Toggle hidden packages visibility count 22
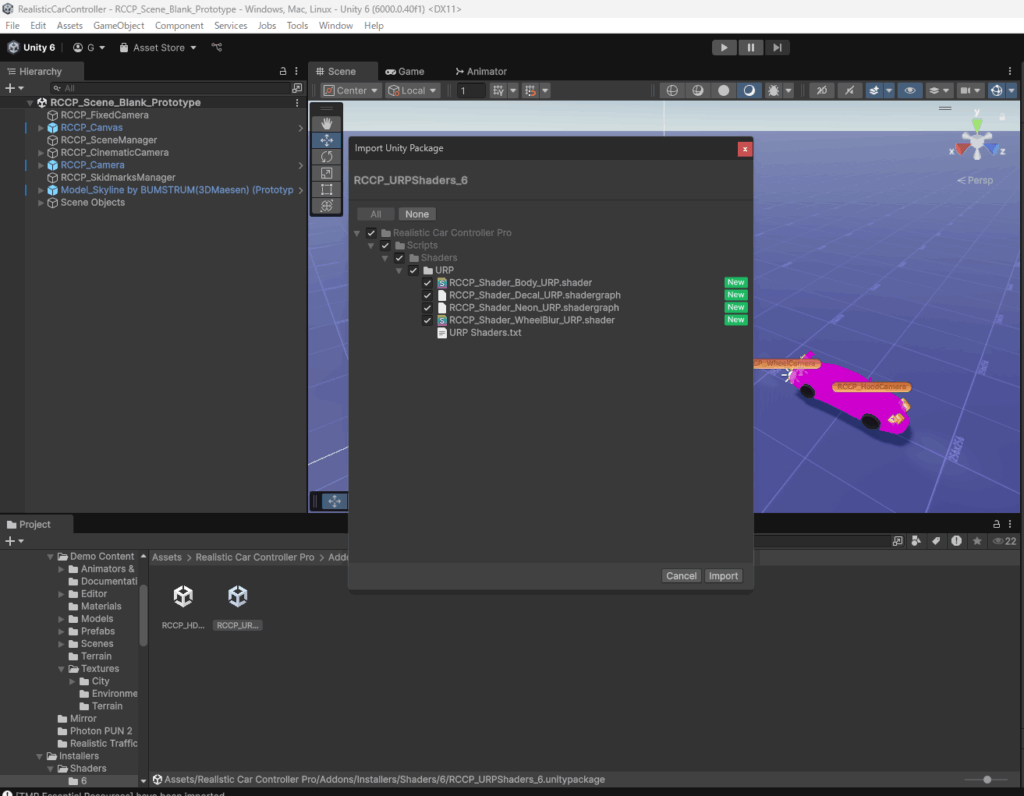Image resolution: width=1024 pixels, height=796 pixels. [x=1004, y=541]
